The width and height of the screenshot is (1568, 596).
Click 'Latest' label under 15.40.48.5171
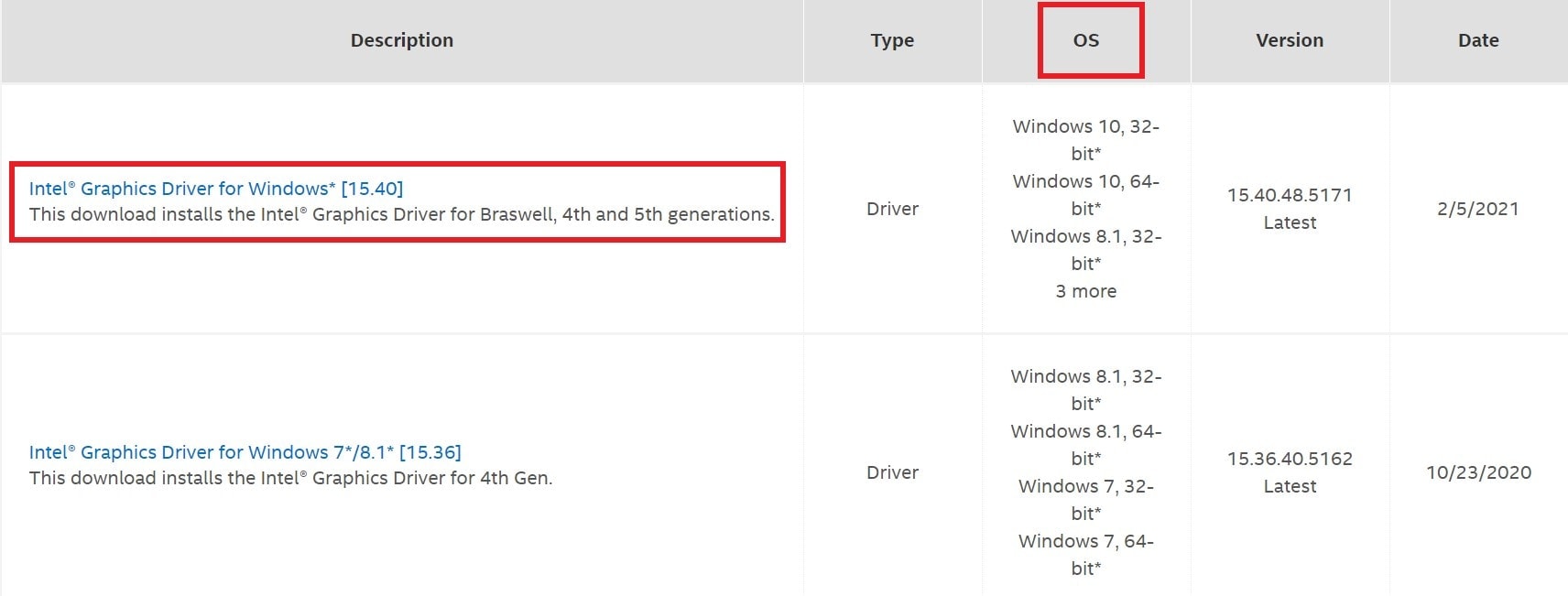tap(1290, 222)
